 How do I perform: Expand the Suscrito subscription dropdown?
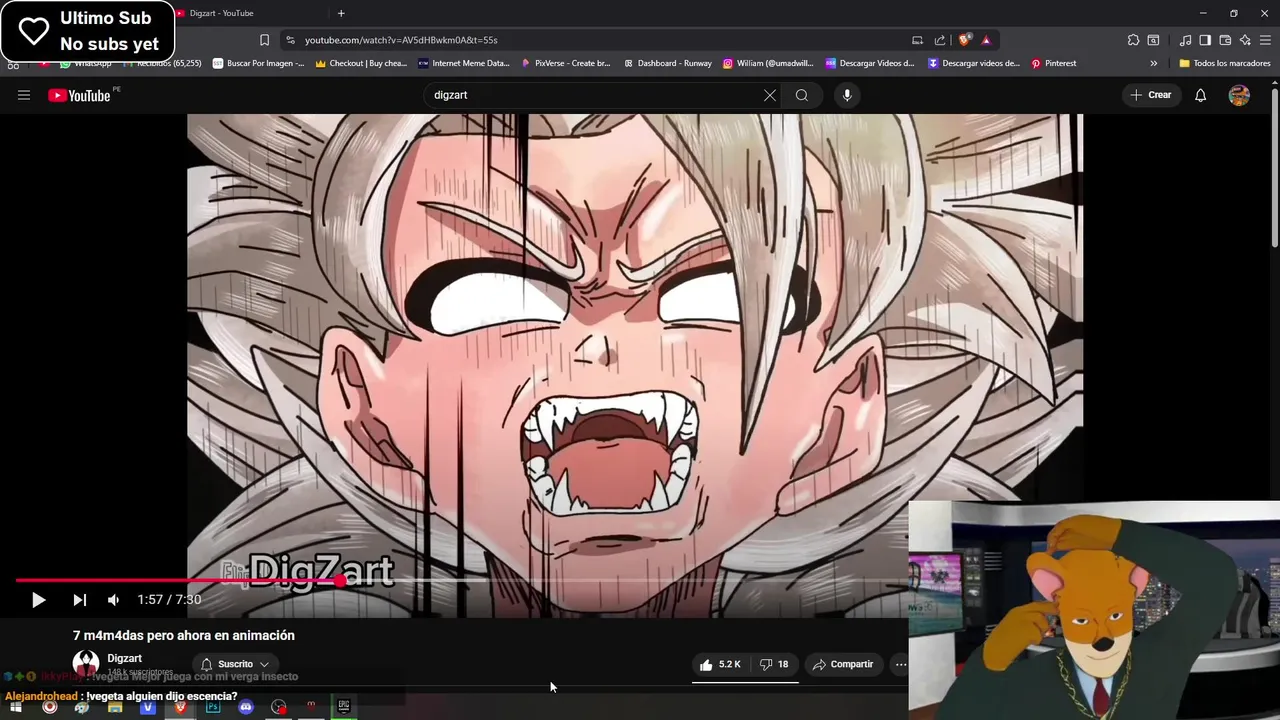click(x=235, y=664)
